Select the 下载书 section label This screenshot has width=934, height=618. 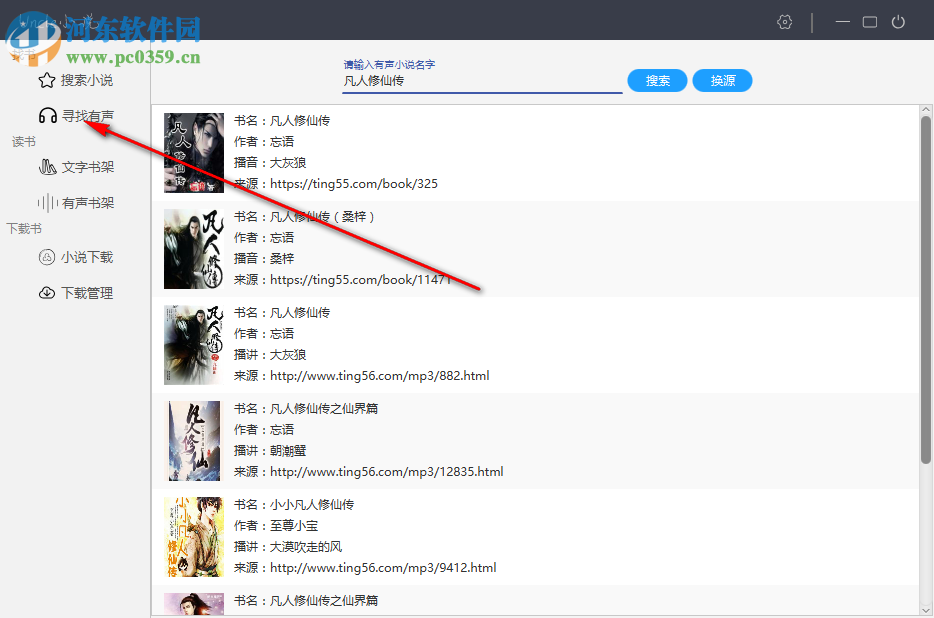point(23,228)
